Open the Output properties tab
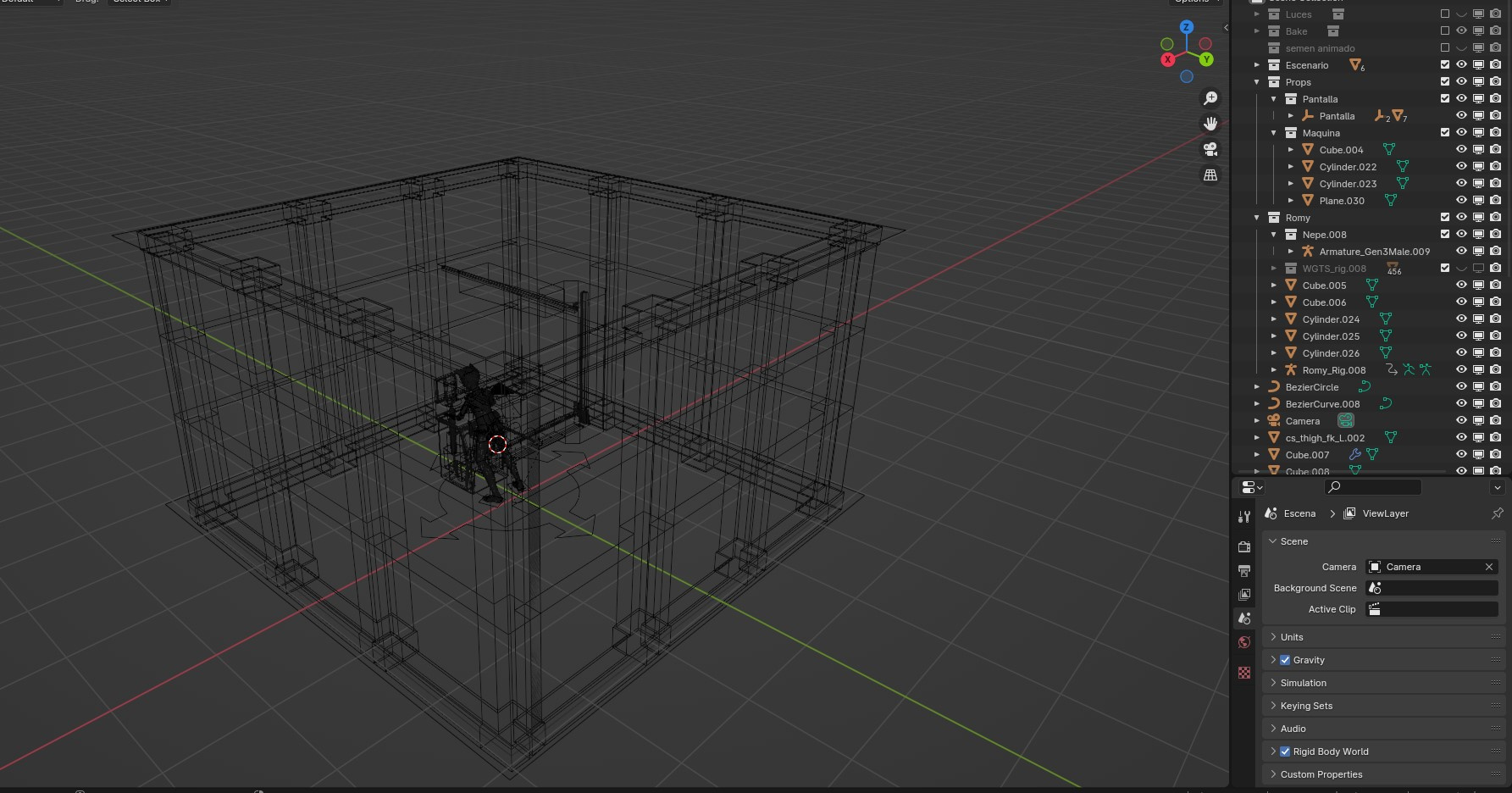Image resolution: width=1512 pixels, height=793 pixels. (1244, 571)
